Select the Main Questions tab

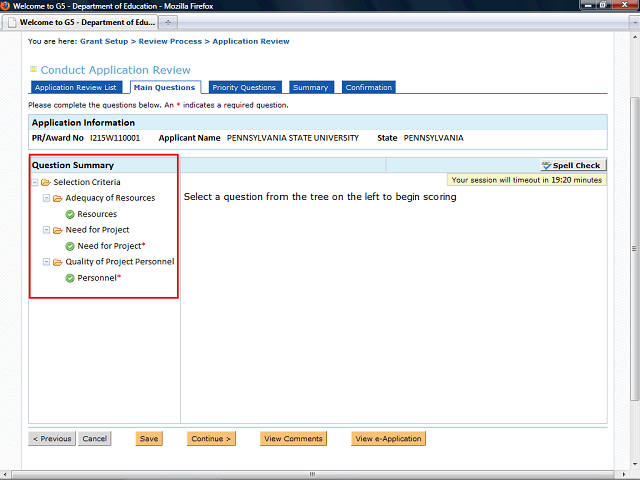165,87
